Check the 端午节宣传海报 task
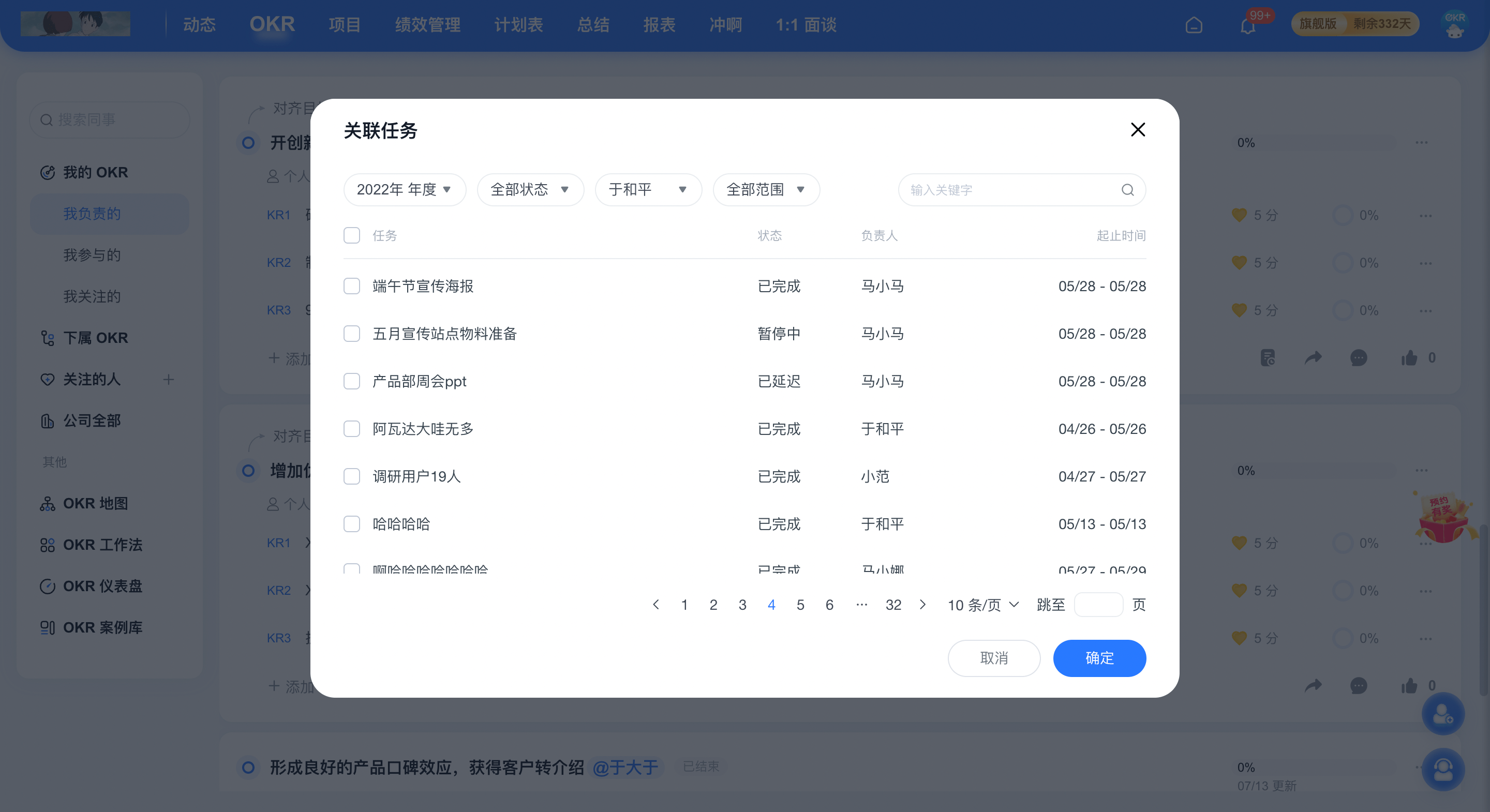Viewport: 1490px width, 812px height. [352, 285]
